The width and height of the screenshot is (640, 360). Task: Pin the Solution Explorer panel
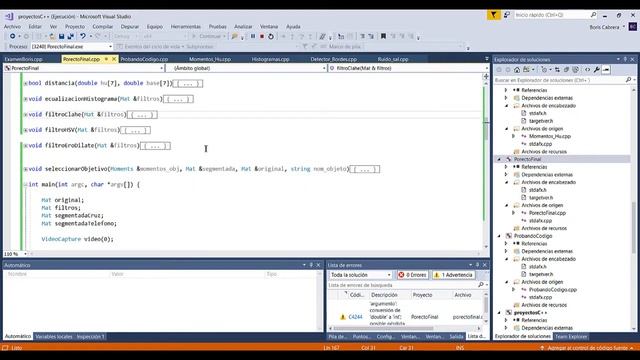(625, 60)
